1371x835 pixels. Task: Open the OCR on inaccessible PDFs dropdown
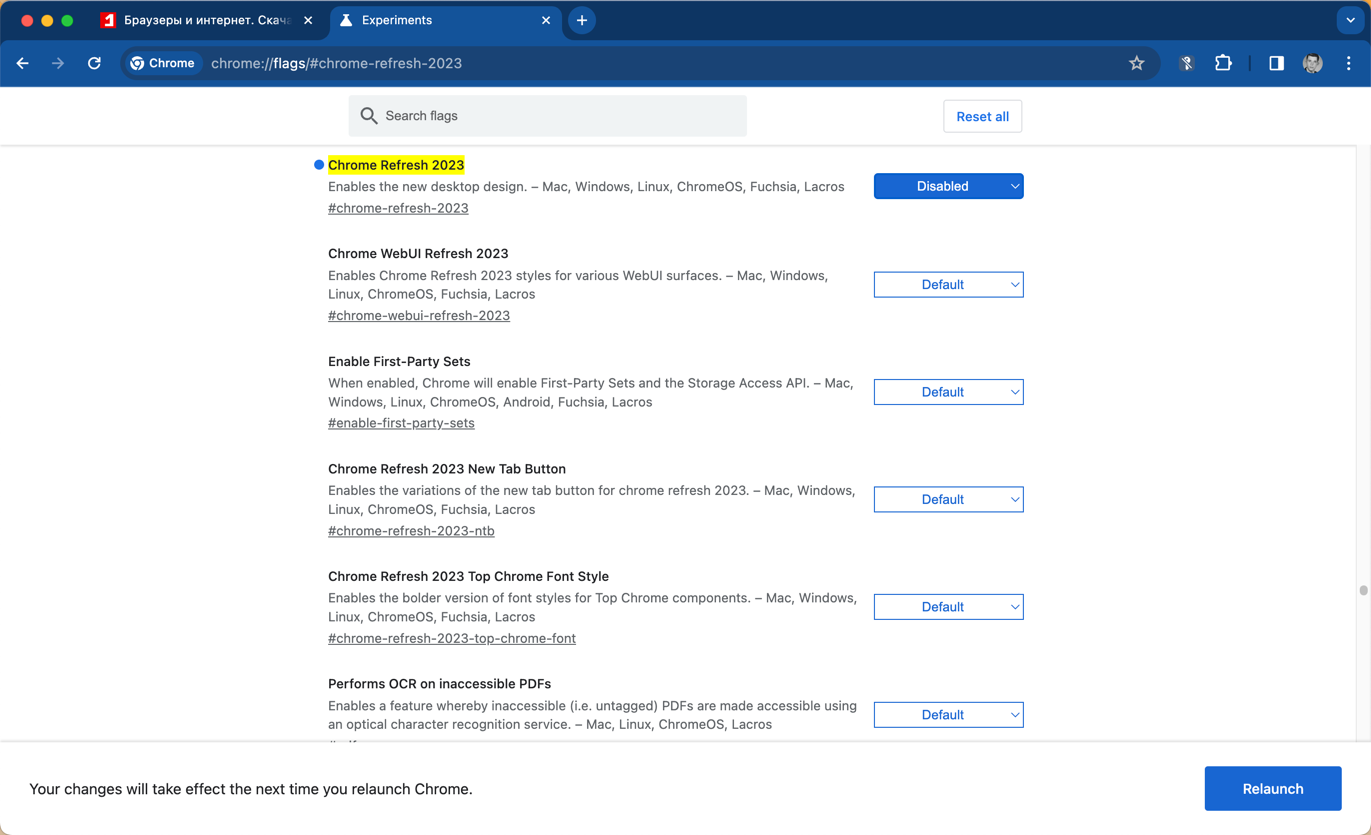tap(948, 715)
